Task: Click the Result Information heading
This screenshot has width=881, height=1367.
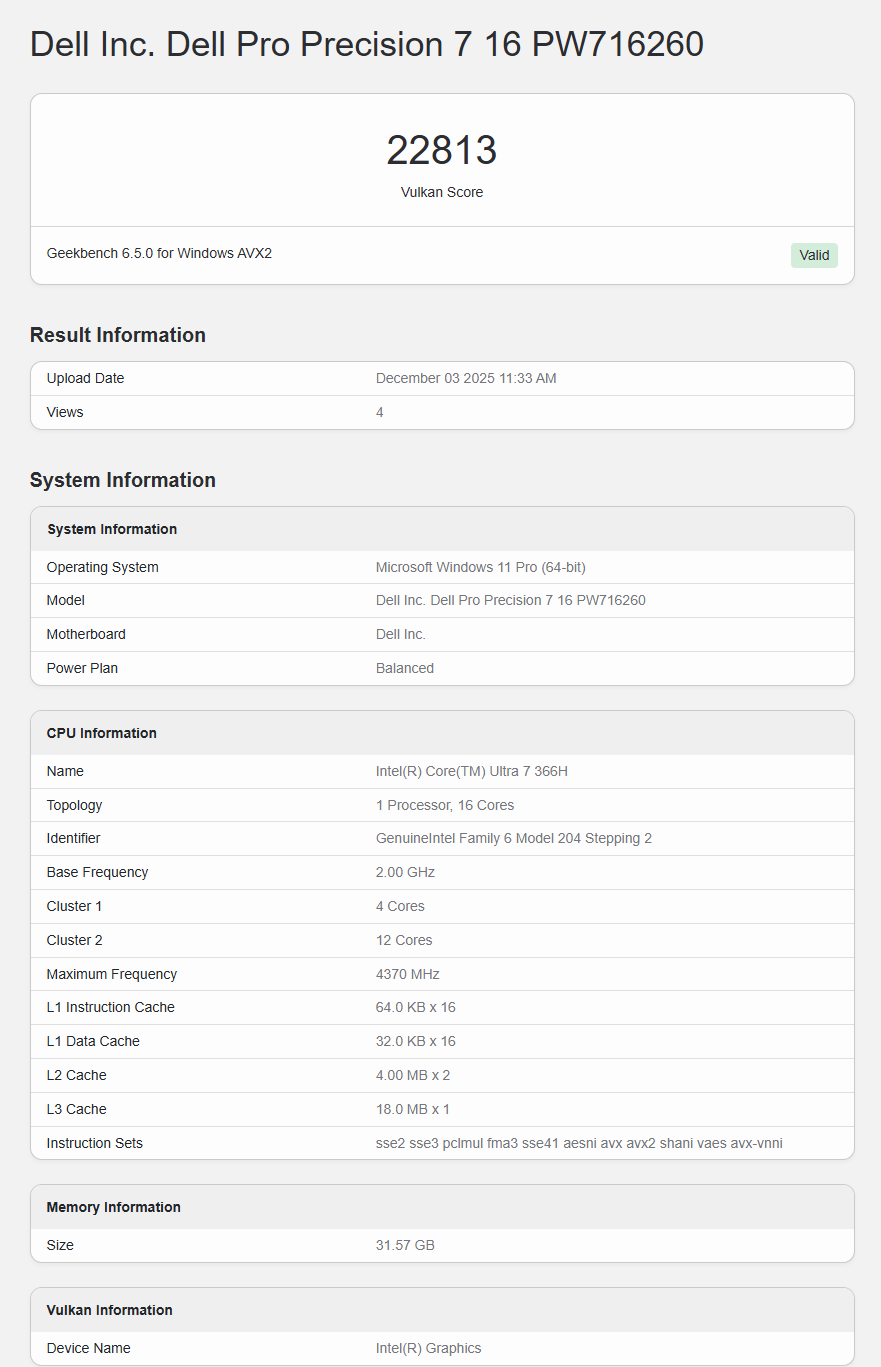Action: (x=117, y=335)
